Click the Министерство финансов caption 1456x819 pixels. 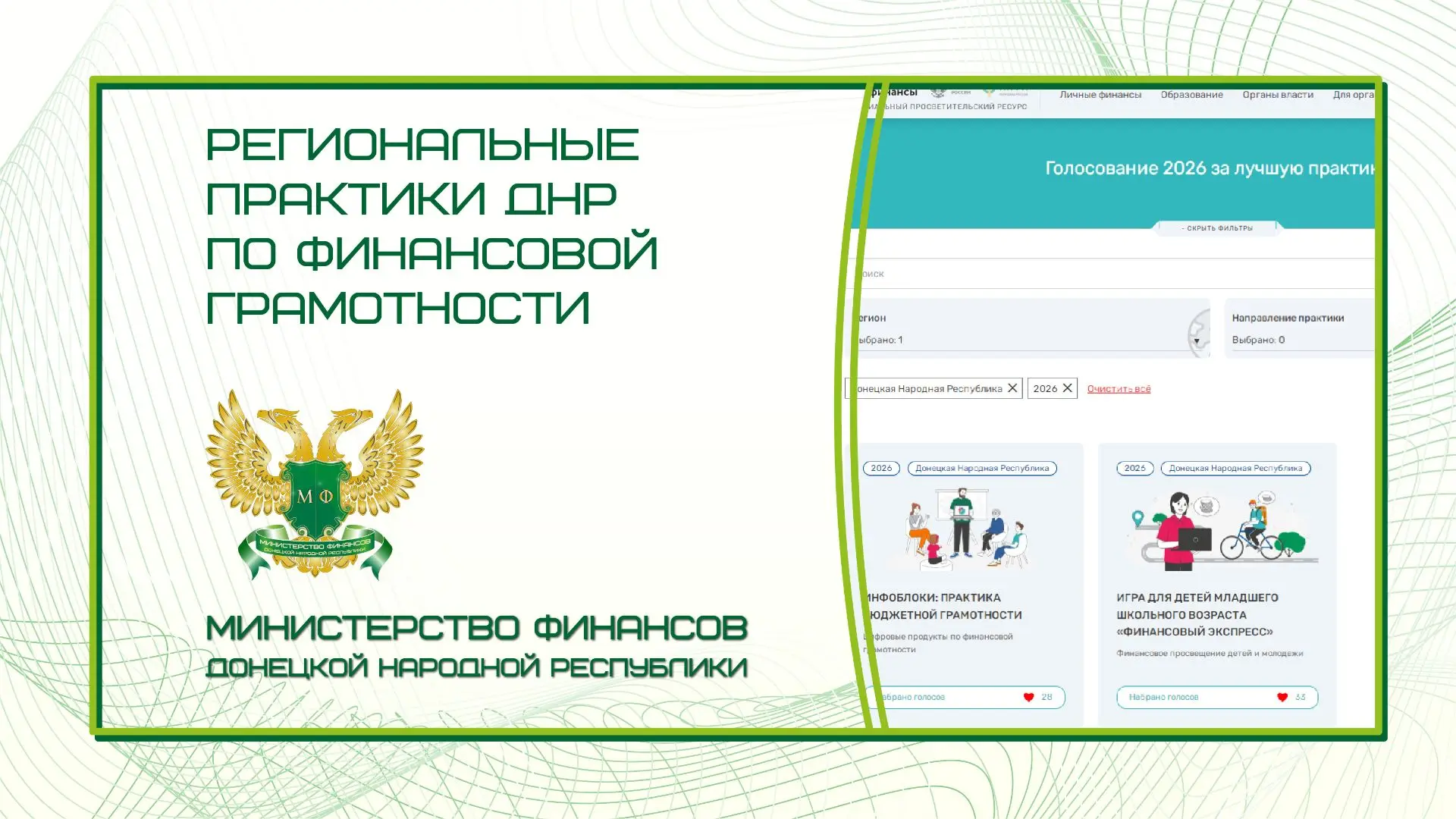coord(477,628)
